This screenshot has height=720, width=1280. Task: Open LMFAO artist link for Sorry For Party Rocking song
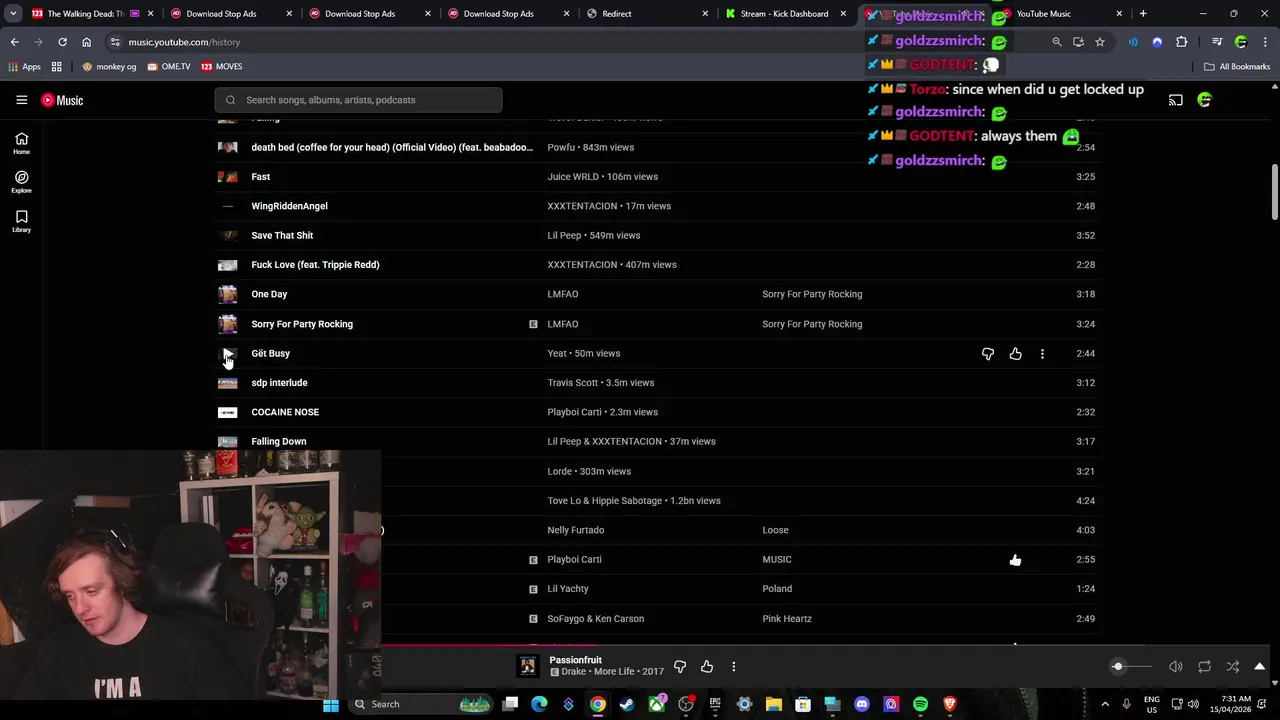pos(563,324)
